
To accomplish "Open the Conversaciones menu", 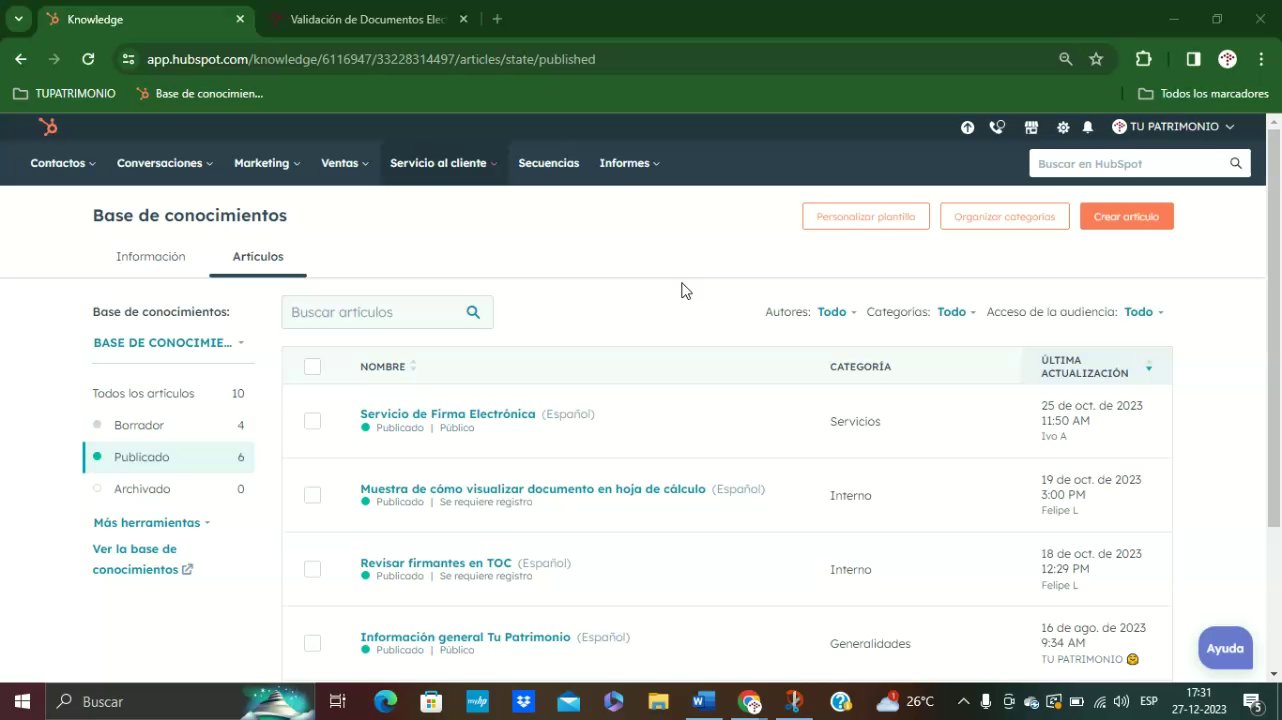I will click(165, 163).
